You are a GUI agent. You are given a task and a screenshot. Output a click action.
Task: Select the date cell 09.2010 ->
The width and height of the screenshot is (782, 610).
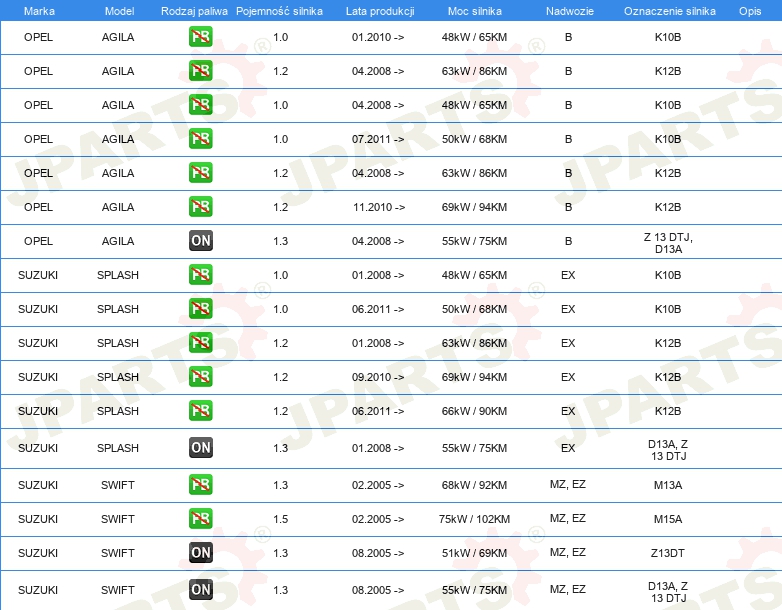click(x=378, y=377)
